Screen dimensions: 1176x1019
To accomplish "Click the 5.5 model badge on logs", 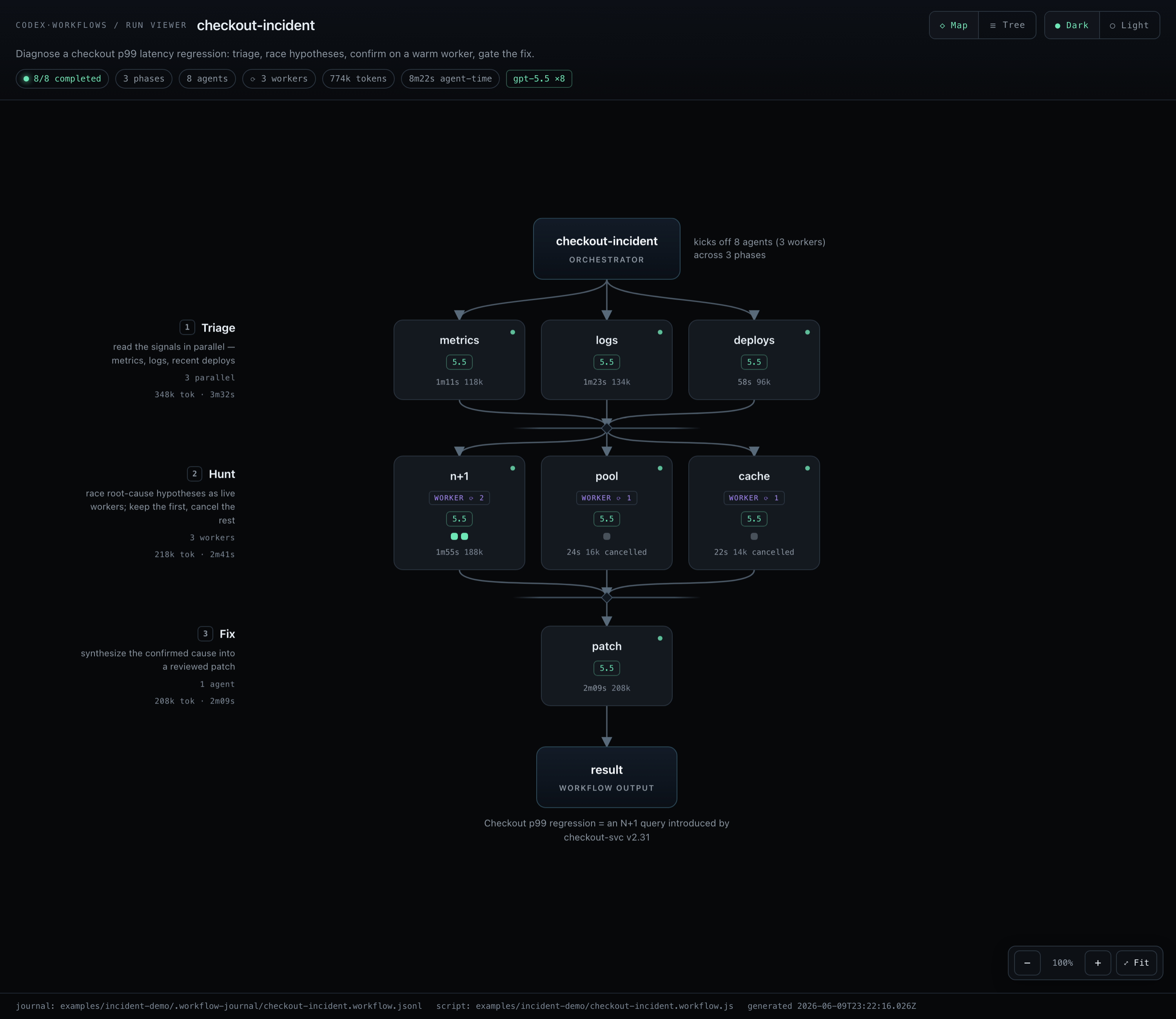I will [x=607, y=362].
